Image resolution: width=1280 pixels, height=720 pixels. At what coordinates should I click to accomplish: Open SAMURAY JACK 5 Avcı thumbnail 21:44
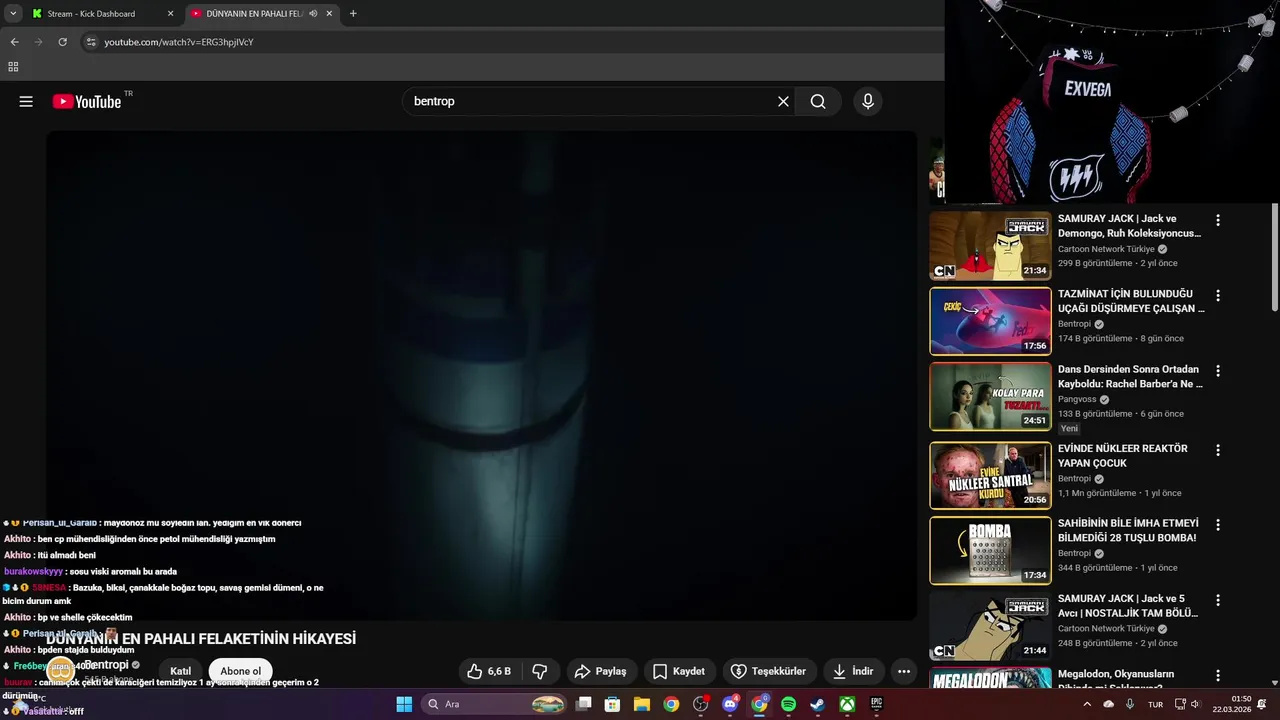pos(990,625)
